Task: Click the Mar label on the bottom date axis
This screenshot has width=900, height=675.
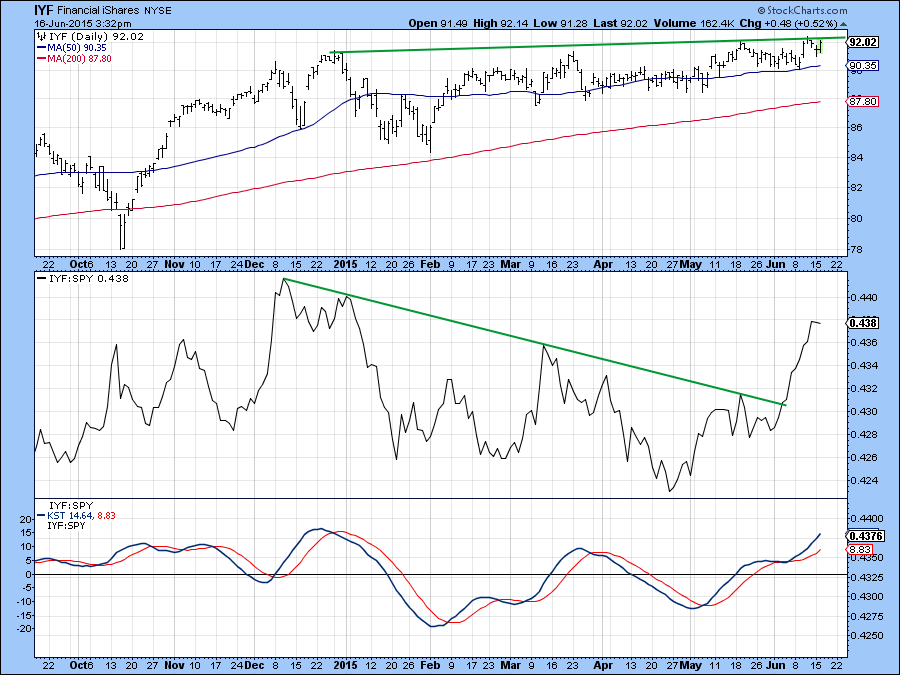Action: [x=511, y=665]
